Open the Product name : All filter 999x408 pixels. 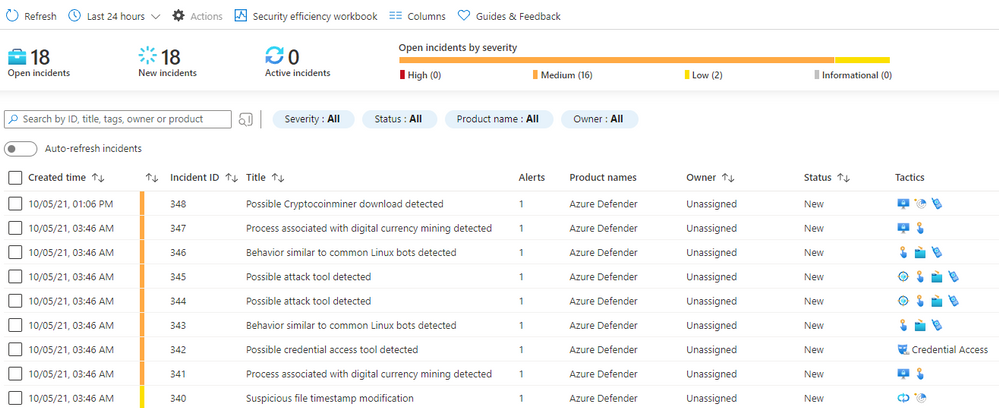point(499,119)
